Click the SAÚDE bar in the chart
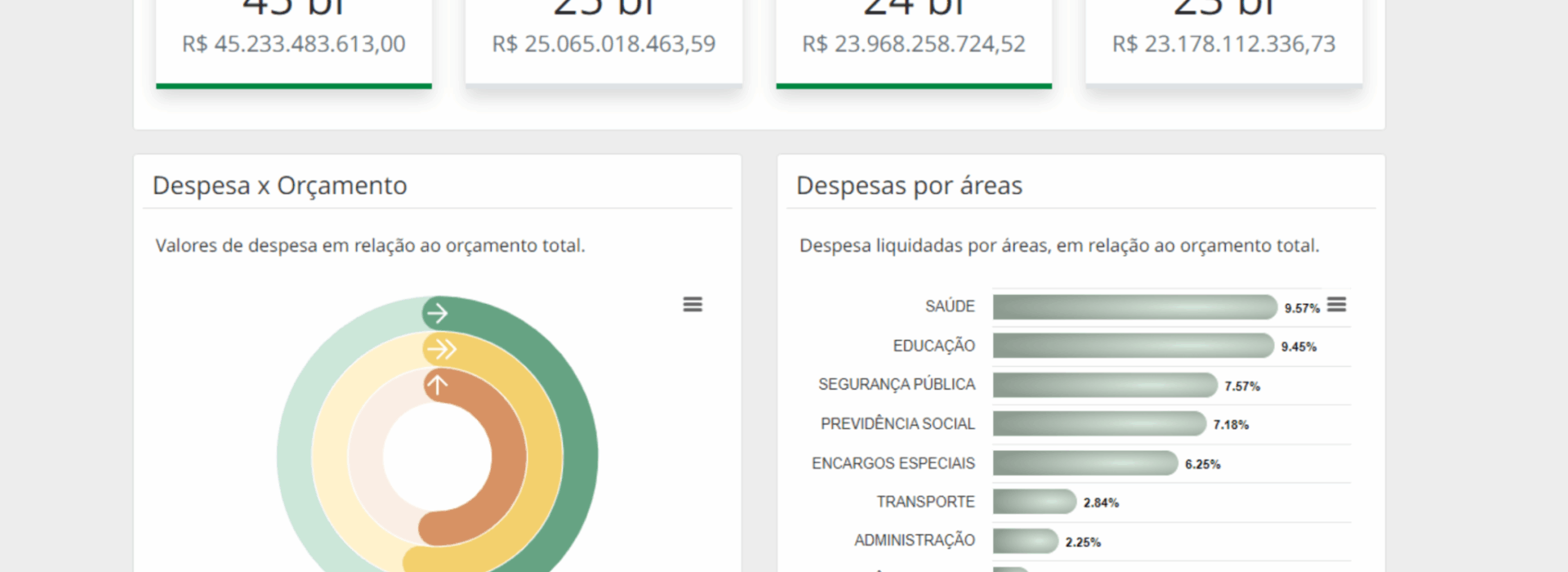The width and height of the screenshot is (1568, 572). pos(1134,307)
